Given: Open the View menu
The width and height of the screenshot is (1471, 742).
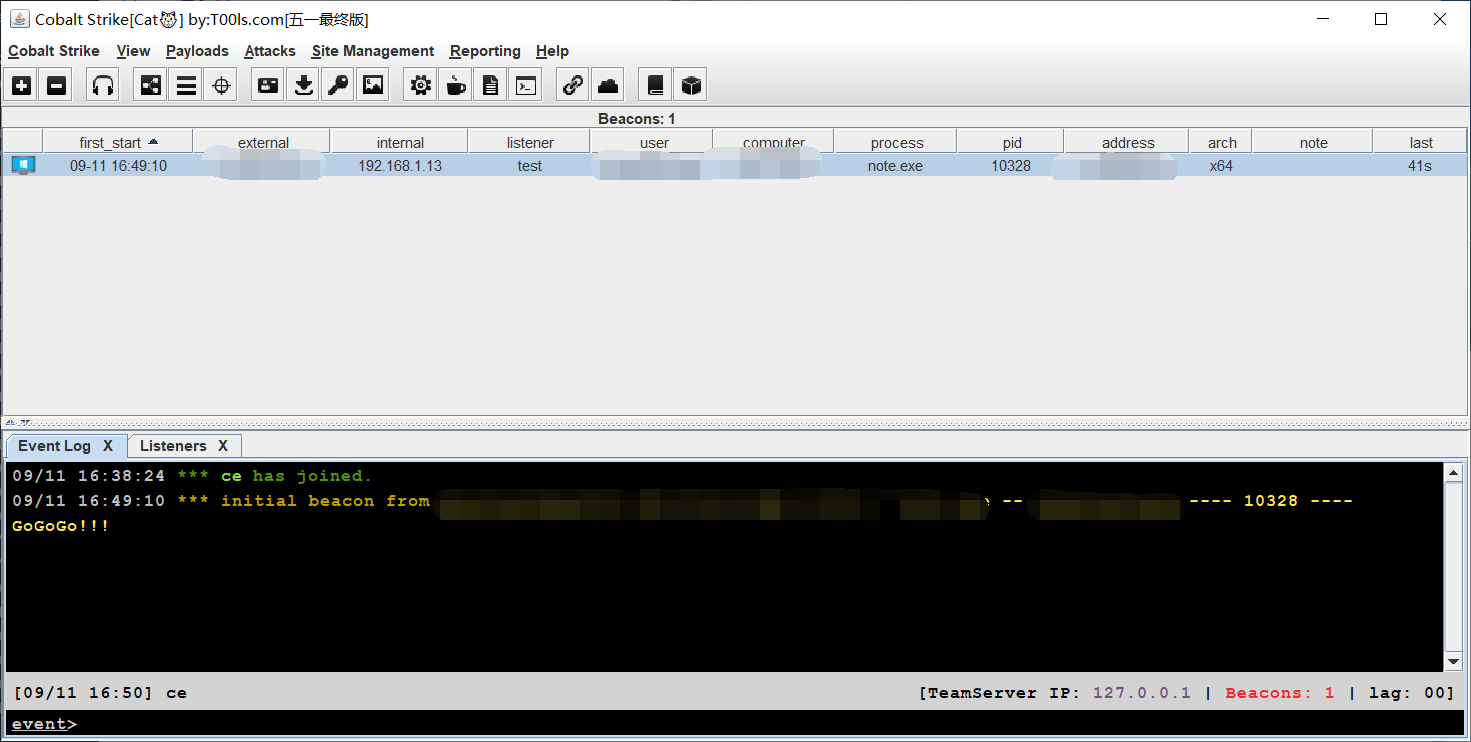Looking at the screenshot, I should click(133, 51).
